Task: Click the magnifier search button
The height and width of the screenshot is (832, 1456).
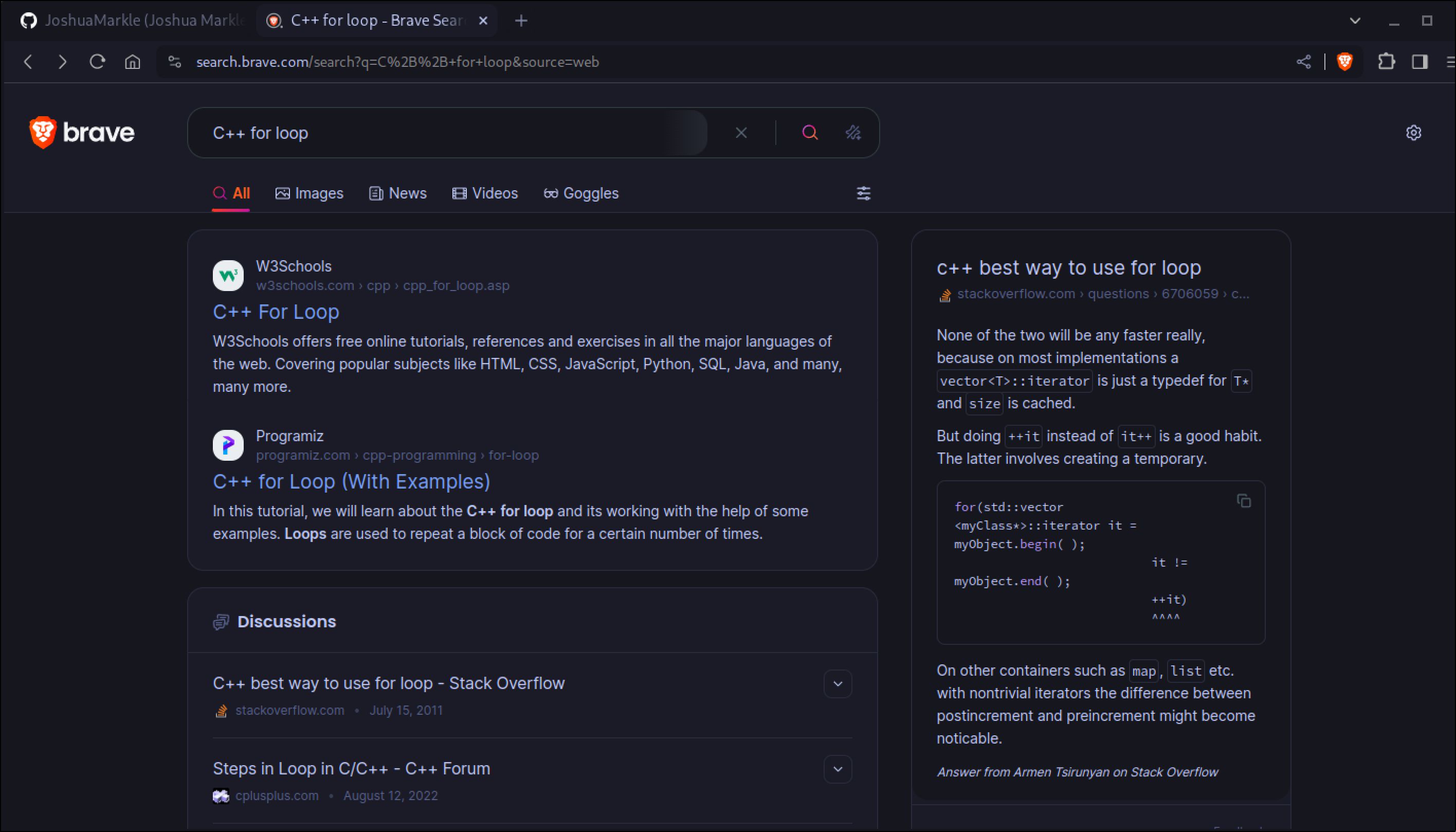Action: pyautogui.click(x=809, y=133)
